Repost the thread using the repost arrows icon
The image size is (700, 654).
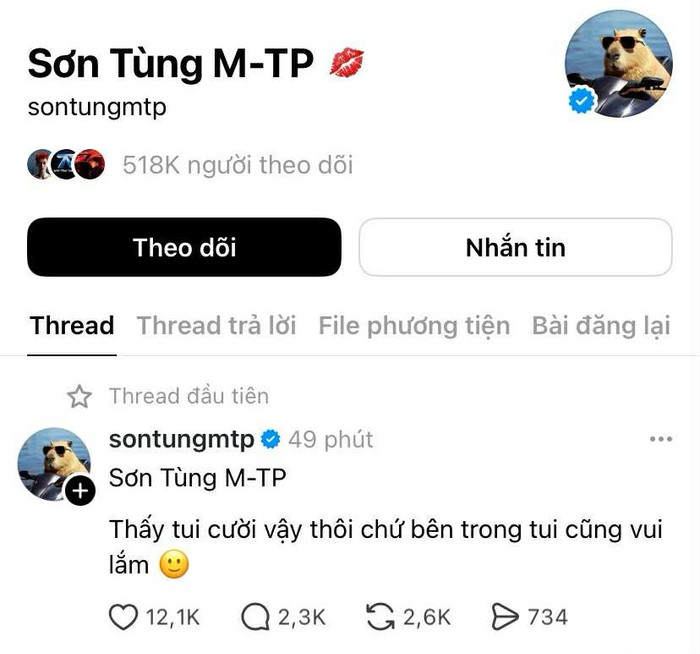380,617
